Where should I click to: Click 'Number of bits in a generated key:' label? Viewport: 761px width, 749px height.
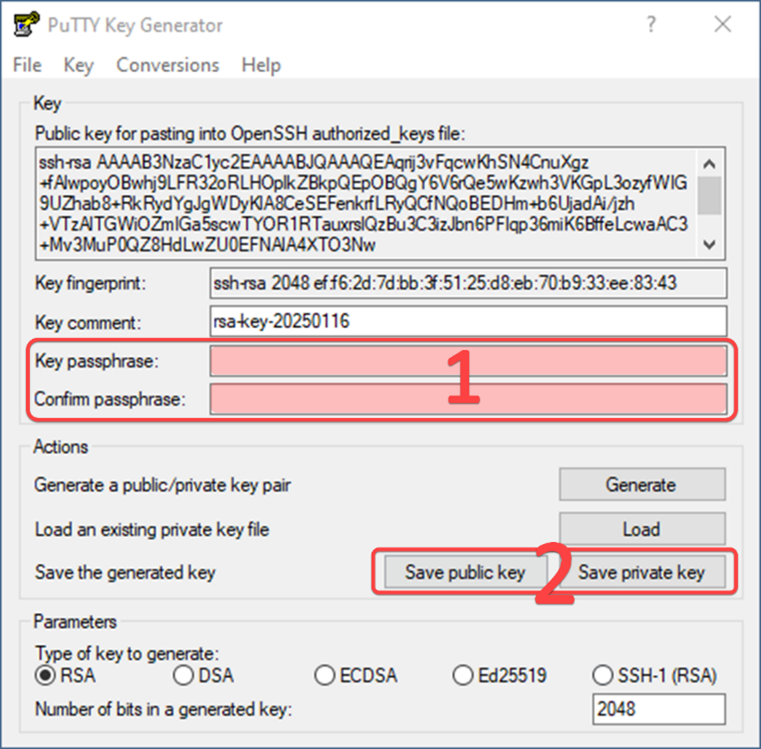pos(164,710)
